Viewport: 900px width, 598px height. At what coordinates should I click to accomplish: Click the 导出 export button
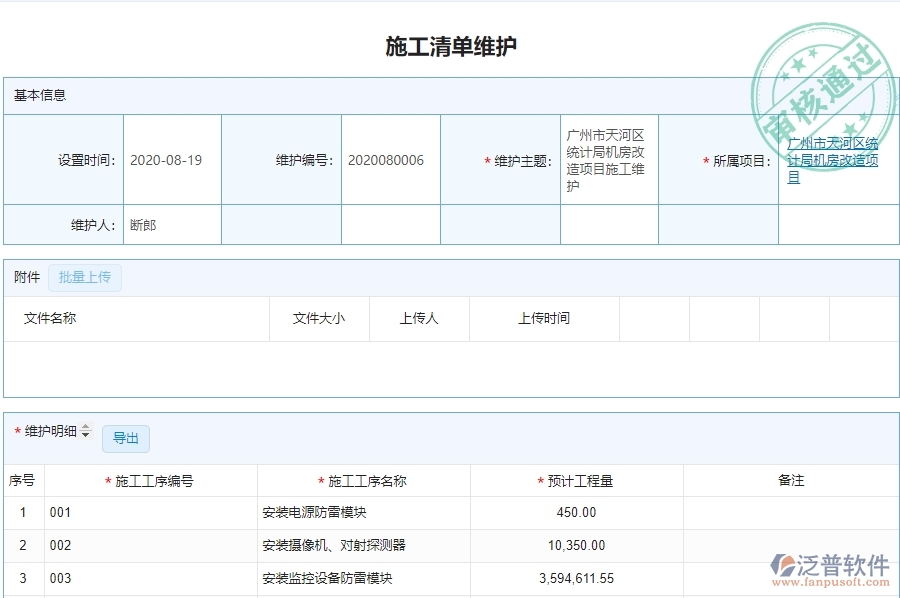coord(126,439)
